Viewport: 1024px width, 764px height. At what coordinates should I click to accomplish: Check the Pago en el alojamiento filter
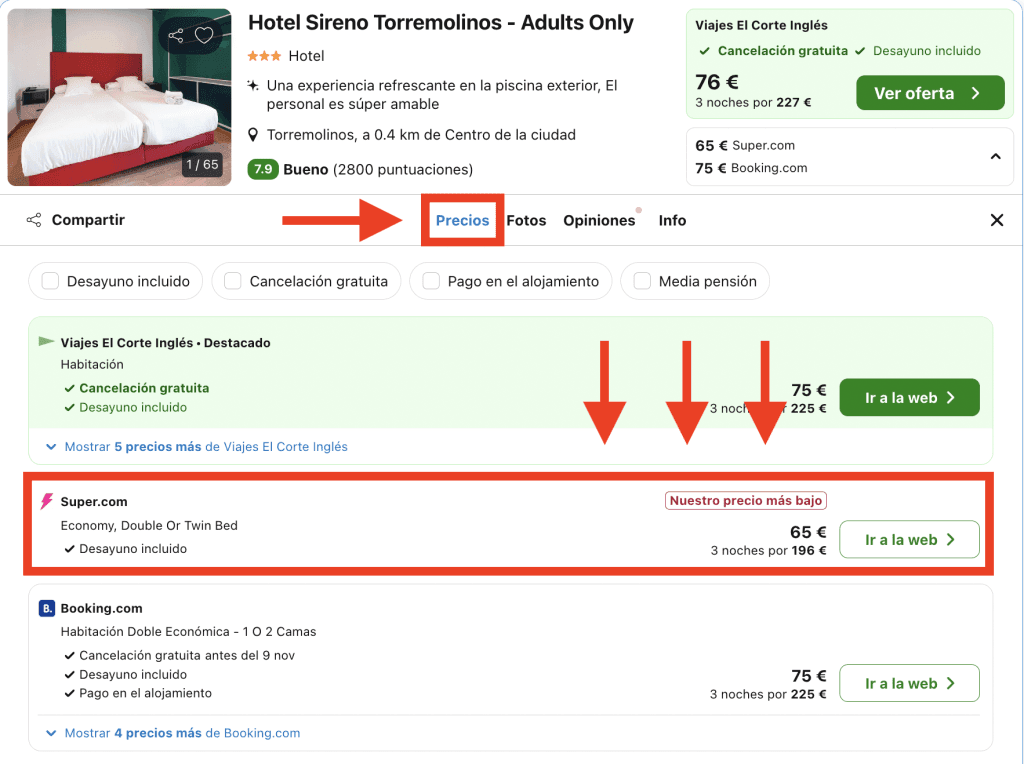431,282
